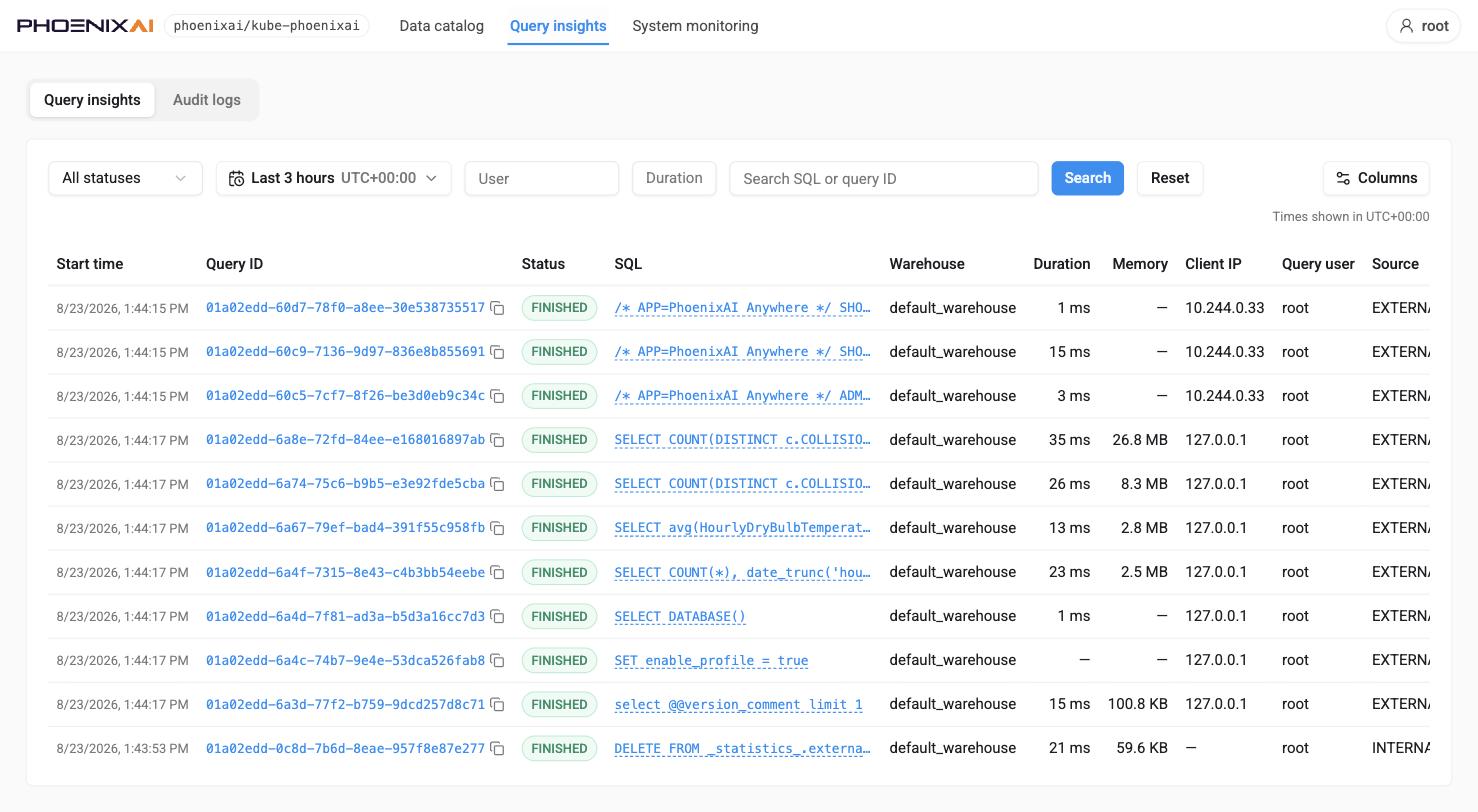Image resolution: width=1478 pixels, height=812 pixels.
Task: Copy query ID ending e3e92fde5cba
Action: (x=497, y=484)
